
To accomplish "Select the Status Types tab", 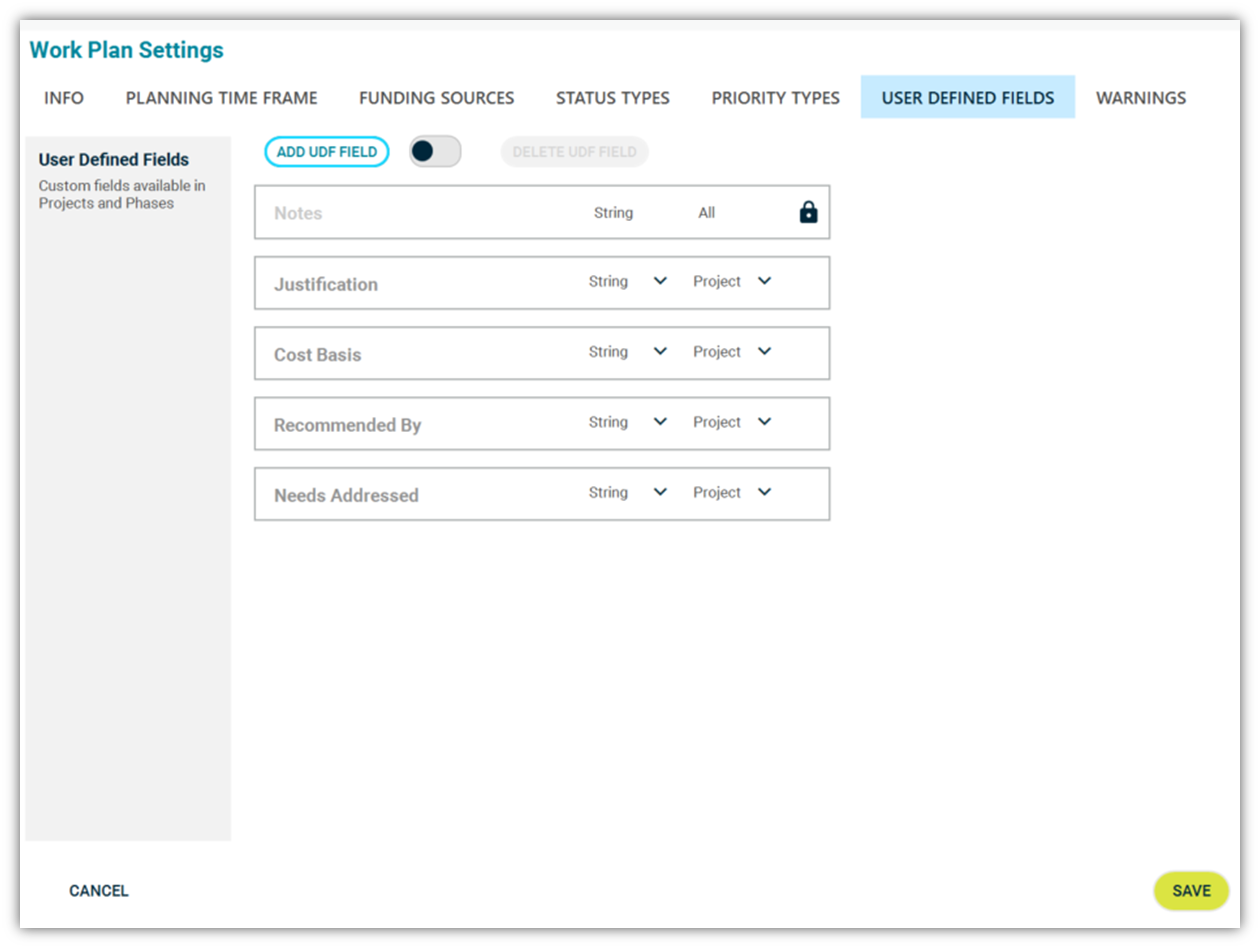I will pyautogui.click(x=612, y=98).
